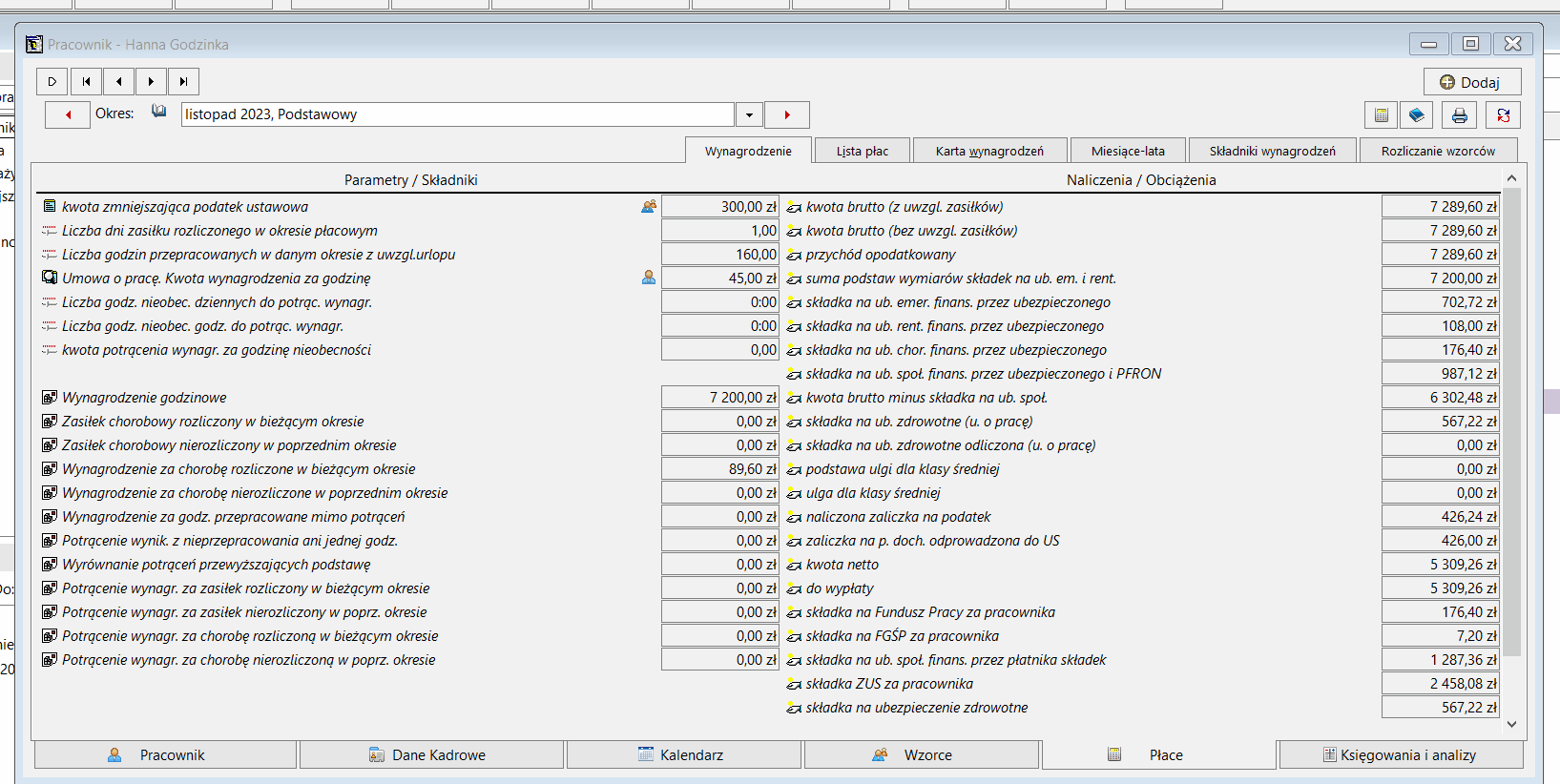Click the Naliczenia / Obciążenia column header
1560x784 pixels.
point(1141,179)
